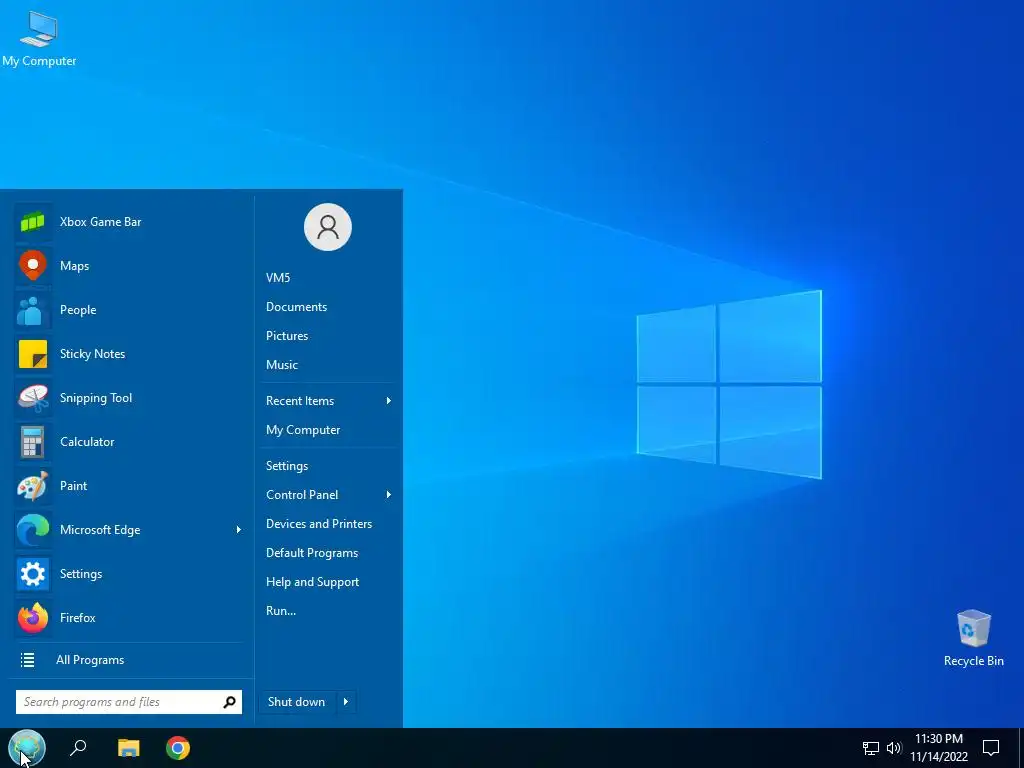This screenshot has height=768, width=1024.
Task: Open the notification center icon
Action: [991, 748]
